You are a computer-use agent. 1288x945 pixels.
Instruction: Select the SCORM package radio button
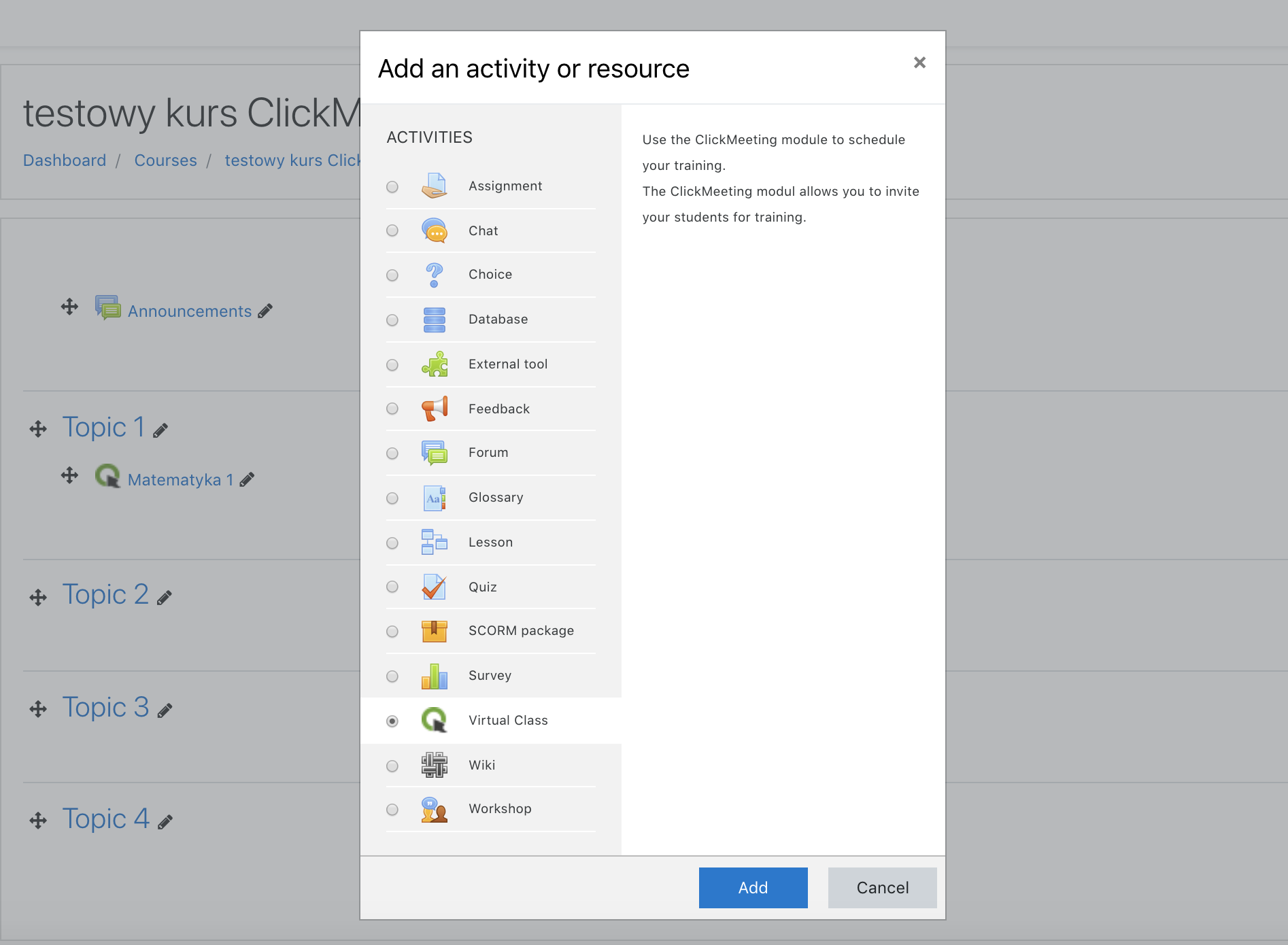pos(392,631)
